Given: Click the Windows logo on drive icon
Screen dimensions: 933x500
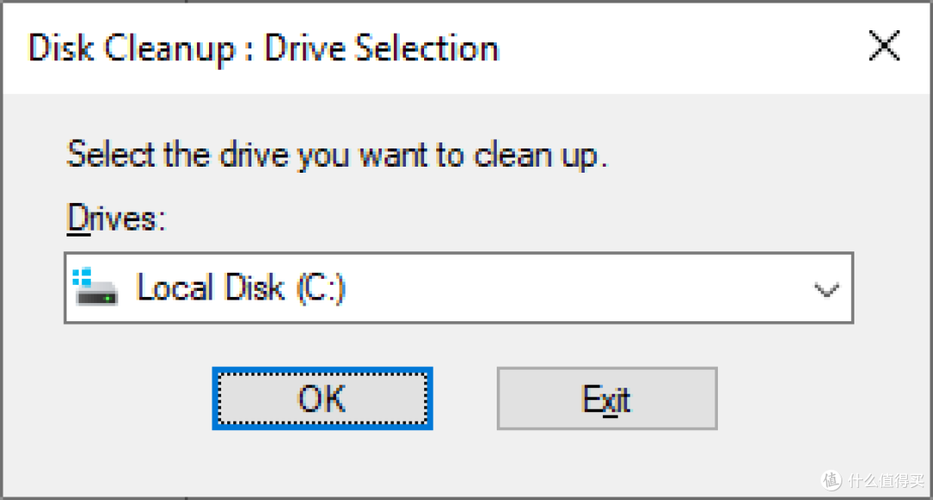Looking at the screenshot, I should (83, 275).
